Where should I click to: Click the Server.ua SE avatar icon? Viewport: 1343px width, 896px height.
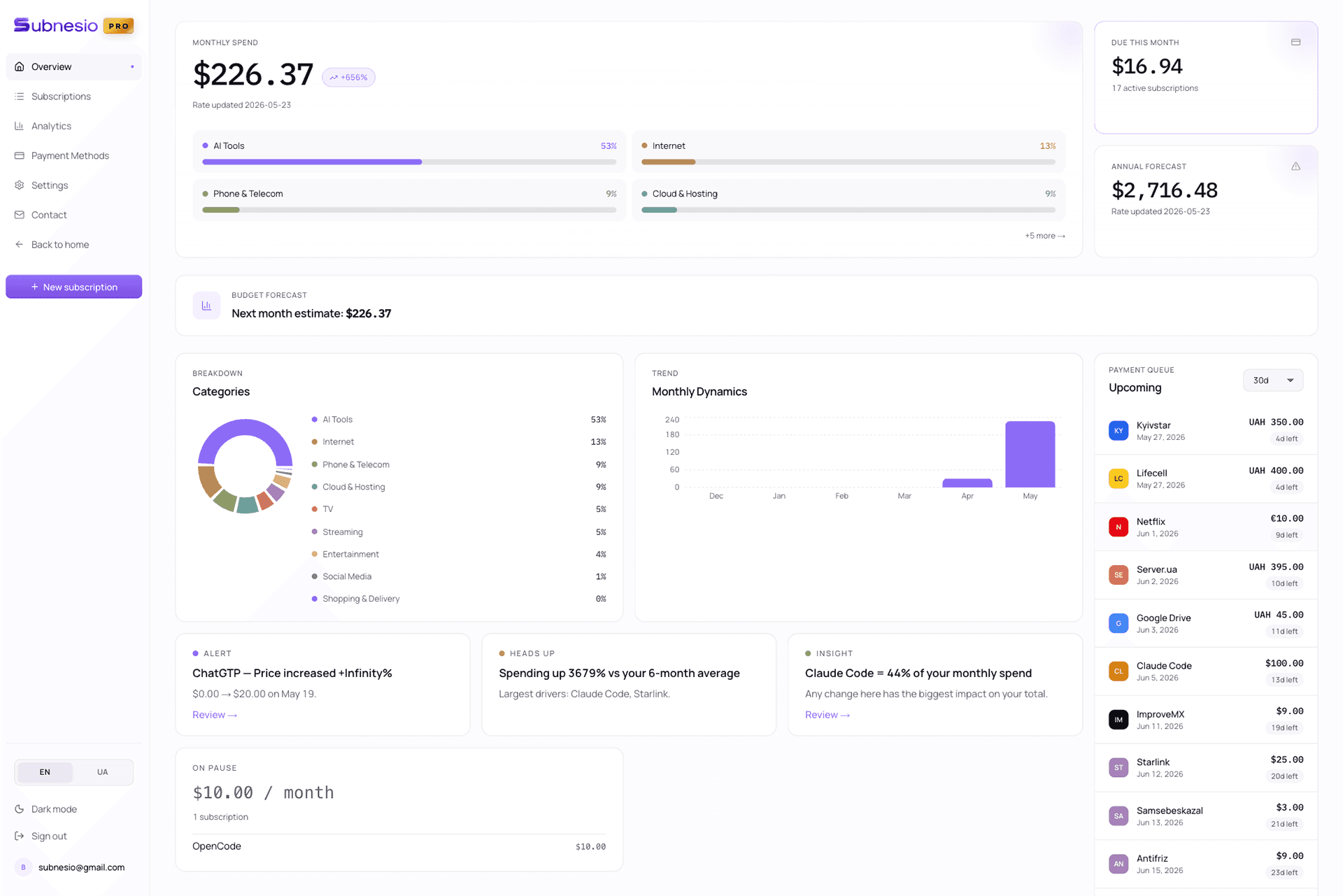1118,575
